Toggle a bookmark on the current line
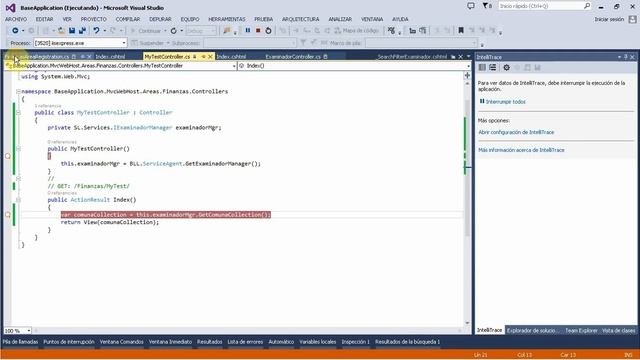The width and height of the screenshot is (640, 360). 461,31
